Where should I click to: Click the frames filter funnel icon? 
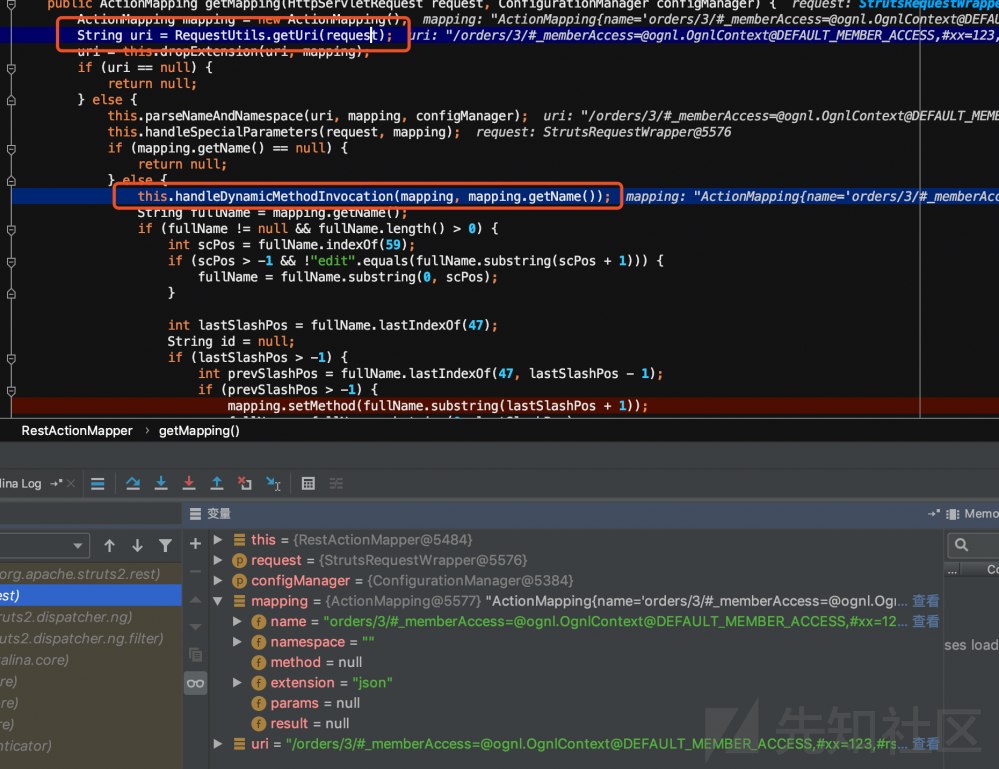click(x=166, y=545)
